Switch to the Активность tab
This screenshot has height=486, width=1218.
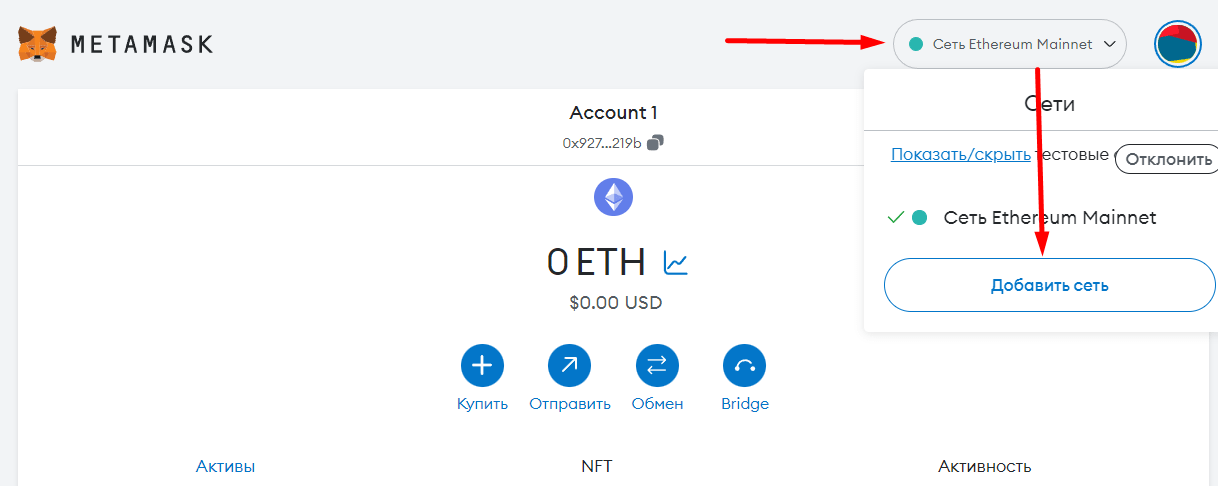[x=984, y=466]
